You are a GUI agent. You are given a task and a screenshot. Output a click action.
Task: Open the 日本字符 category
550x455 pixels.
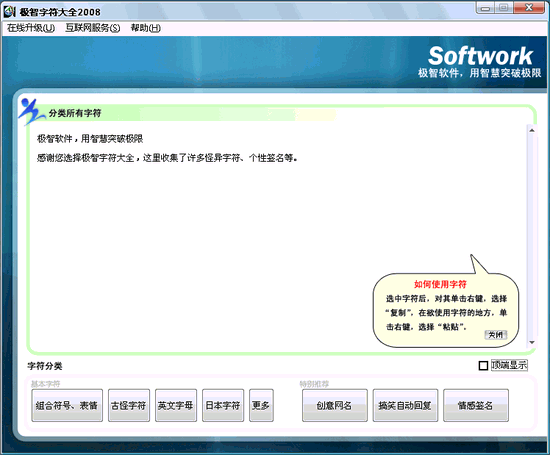coord(223,405)
